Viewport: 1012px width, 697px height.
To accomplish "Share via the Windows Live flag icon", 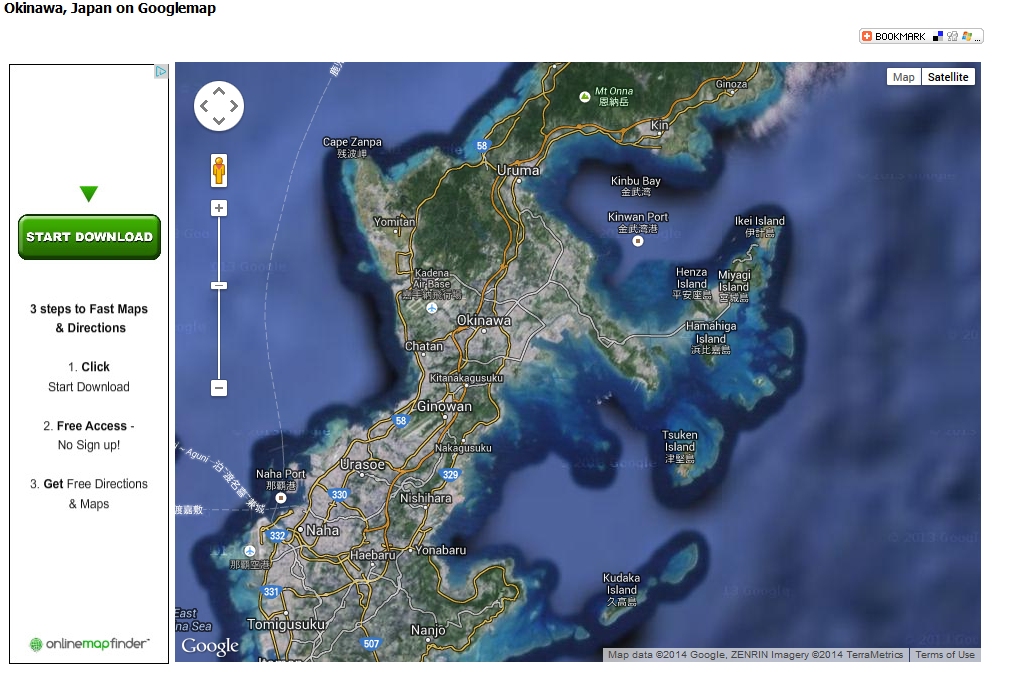I will coord(966,36).
